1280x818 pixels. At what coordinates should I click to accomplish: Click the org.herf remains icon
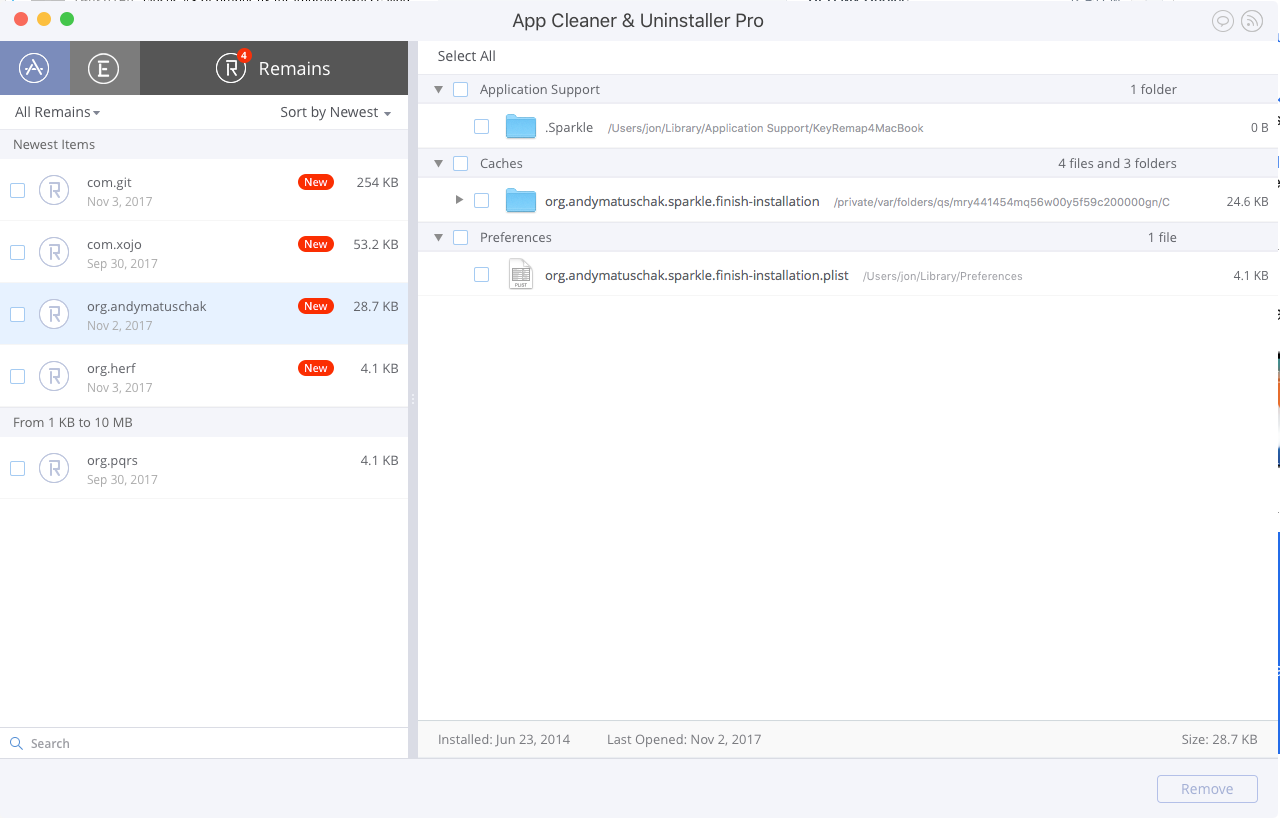tap(54, 376)
